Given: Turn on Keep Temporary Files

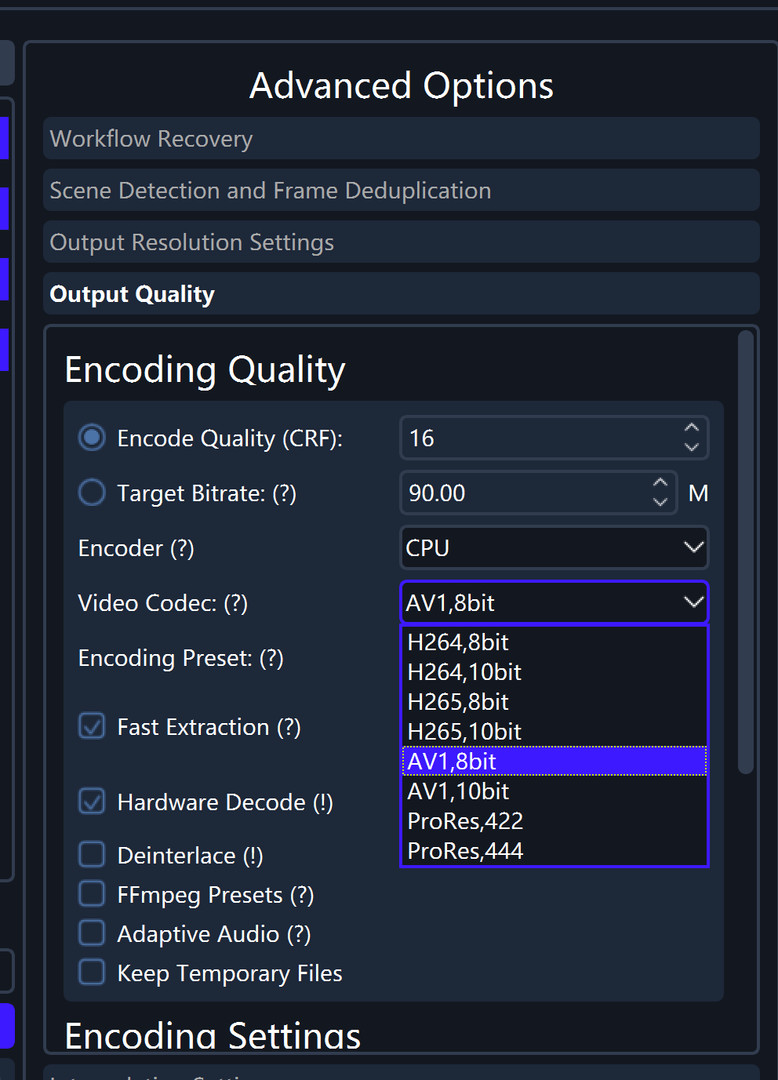Looking at the screenshot, I should click(x=91, y=972).
